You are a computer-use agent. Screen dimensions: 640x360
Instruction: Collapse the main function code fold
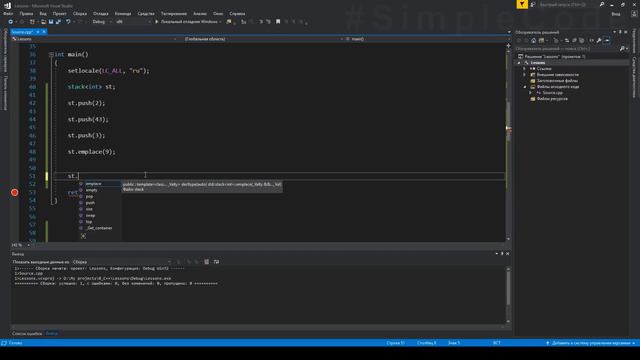point(51,54)
